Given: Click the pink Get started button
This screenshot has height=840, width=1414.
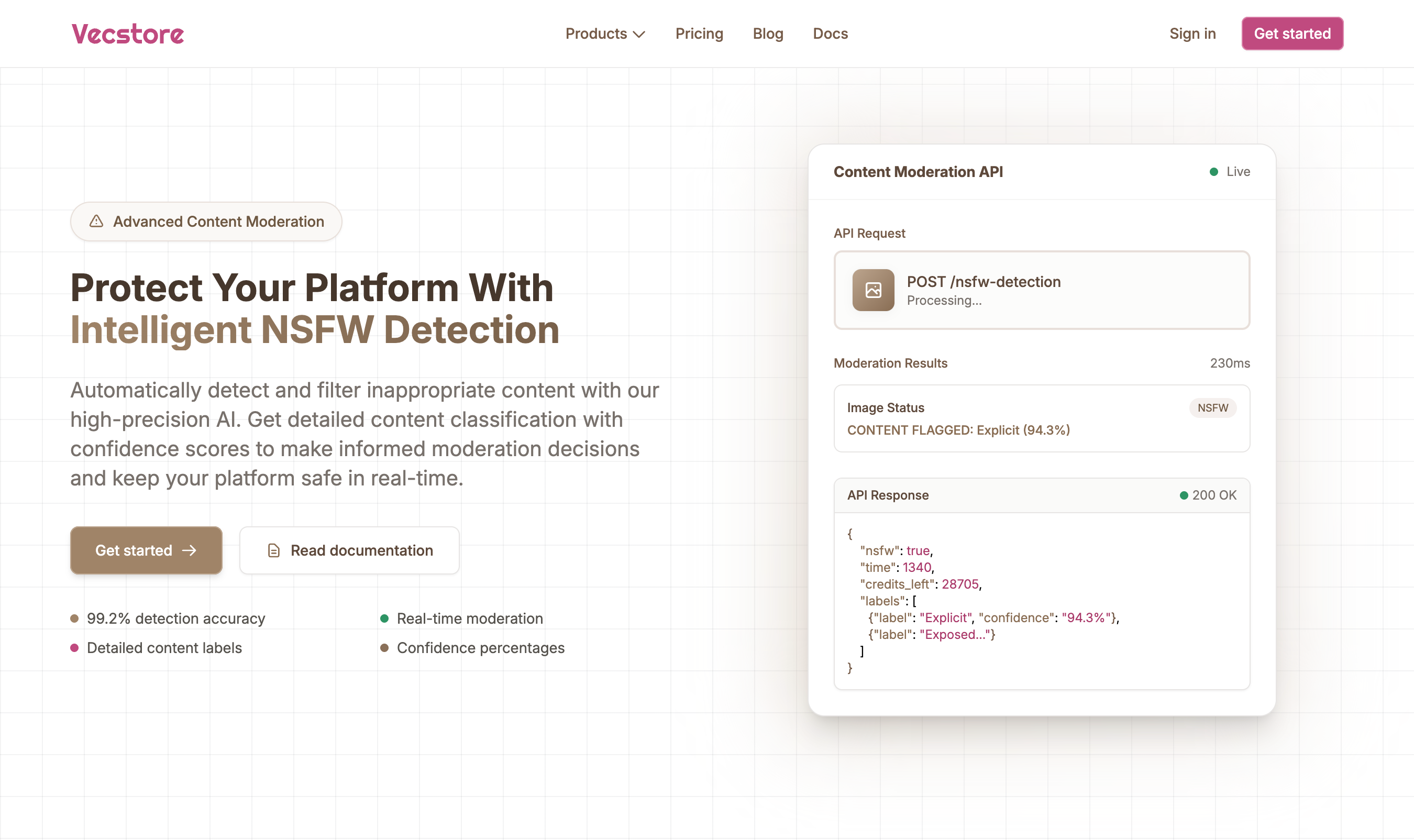Looking at the screenshot, I should (1292, 34).
